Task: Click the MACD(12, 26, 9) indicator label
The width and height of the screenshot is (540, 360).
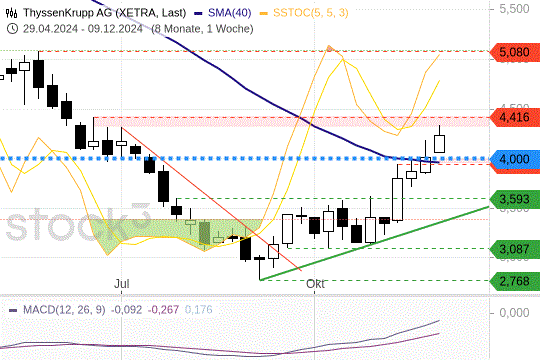Action: [x=64, y=310]
